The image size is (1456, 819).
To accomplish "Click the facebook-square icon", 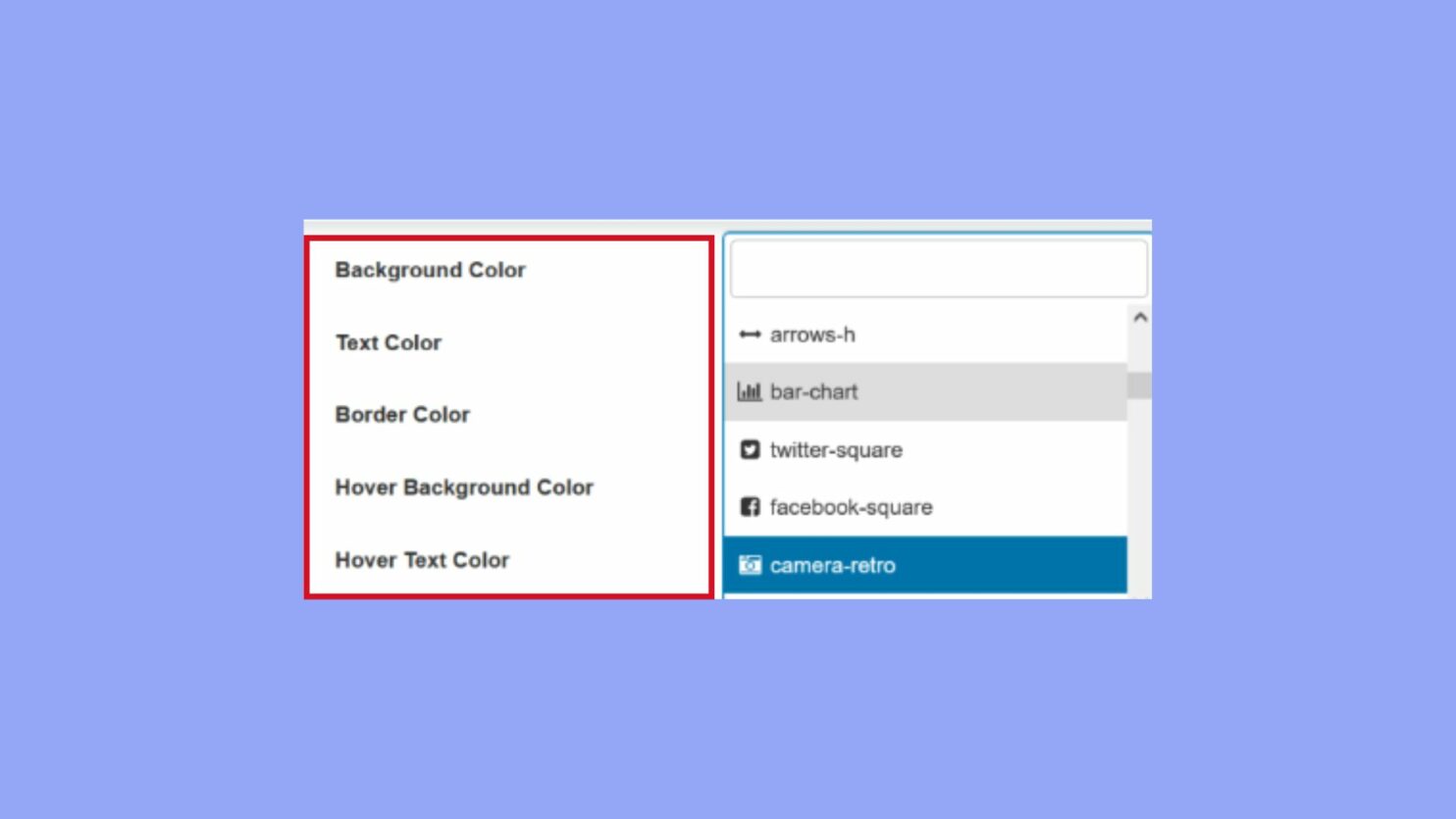I will (750, 507).
